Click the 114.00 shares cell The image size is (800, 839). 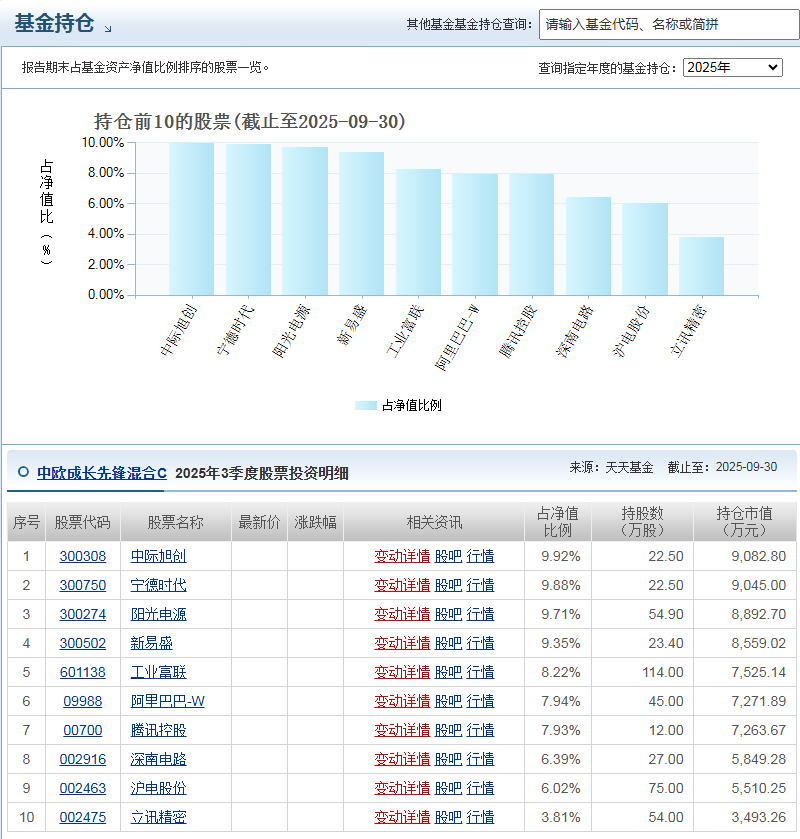click(642, 673)
